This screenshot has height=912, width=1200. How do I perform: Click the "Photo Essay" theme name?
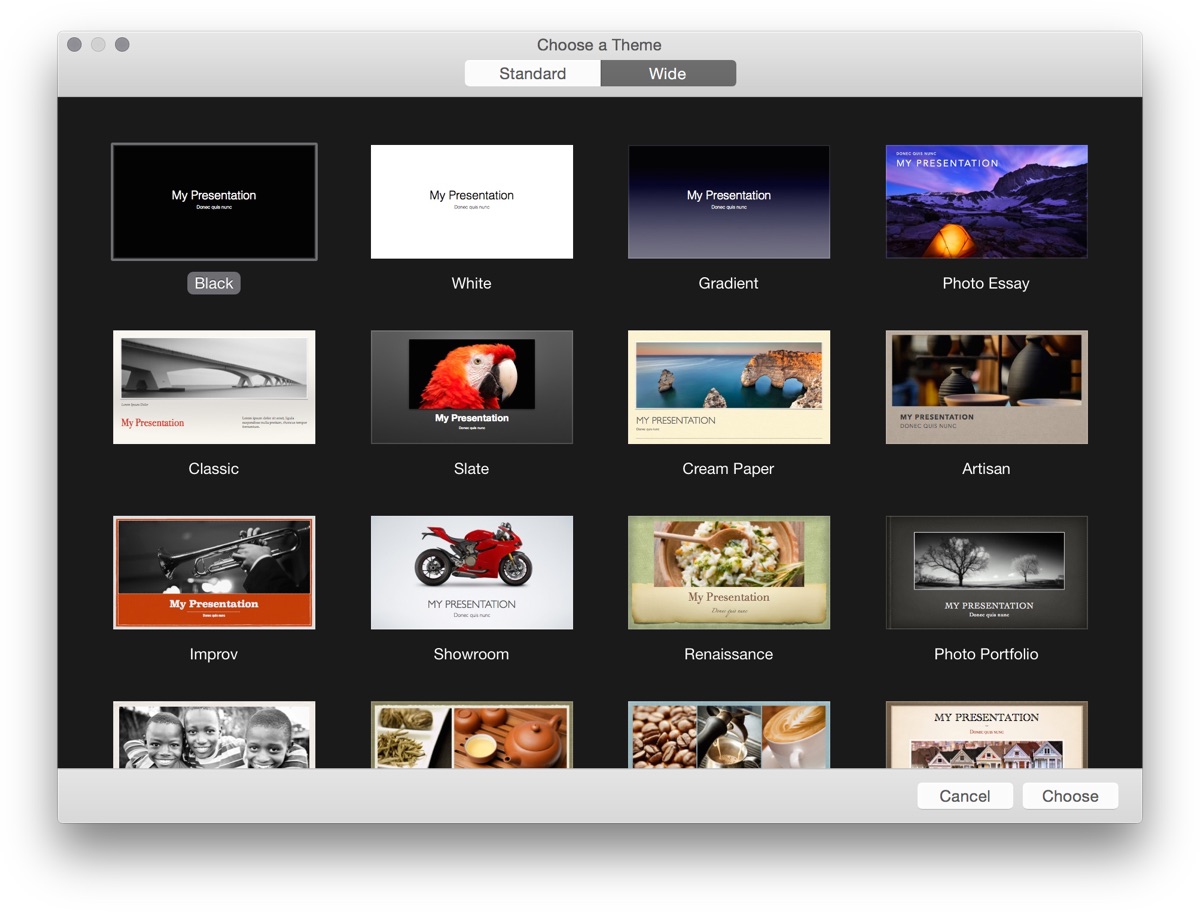click(x=986, y=283)
